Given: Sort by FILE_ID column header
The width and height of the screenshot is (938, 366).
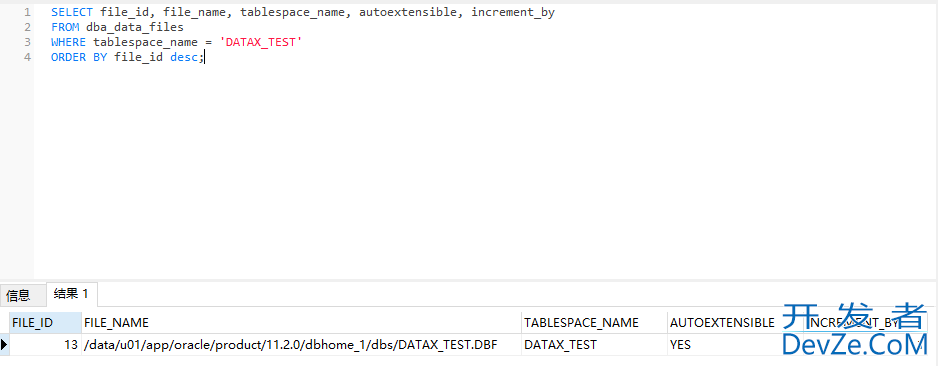Looking at the screenshot, I should 45,323.
